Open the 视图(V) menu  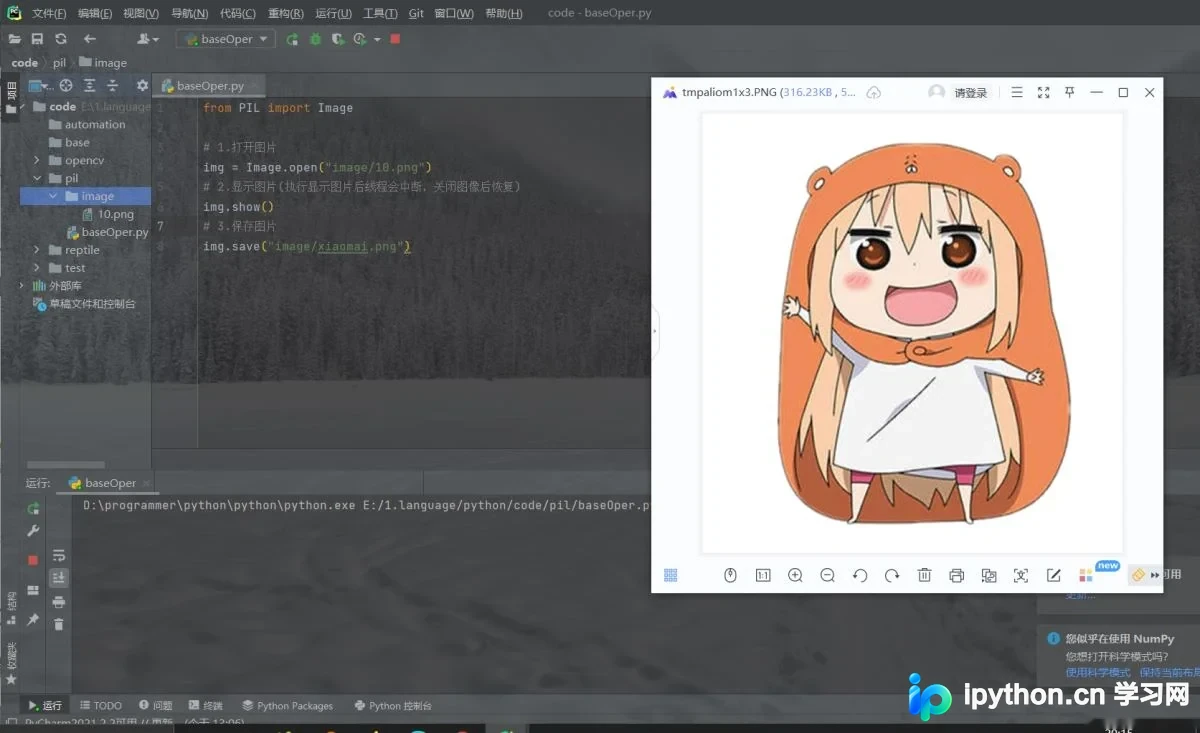tap(141, 13)
